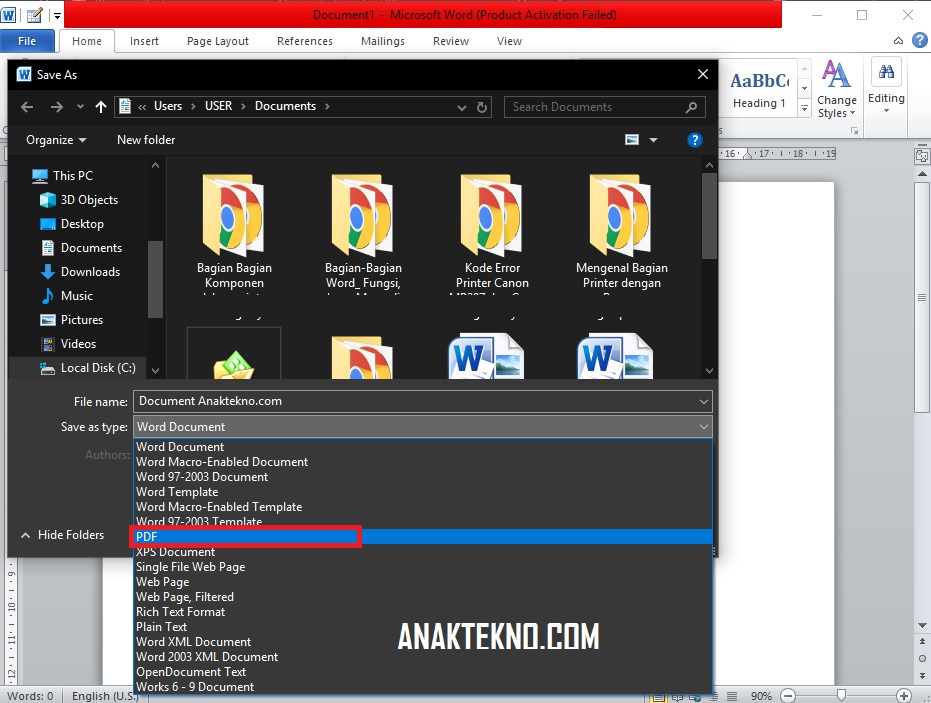This screenshot has height=703, width=931.
Task: Choose Word 97-2003 Document type
Action: 423,477
